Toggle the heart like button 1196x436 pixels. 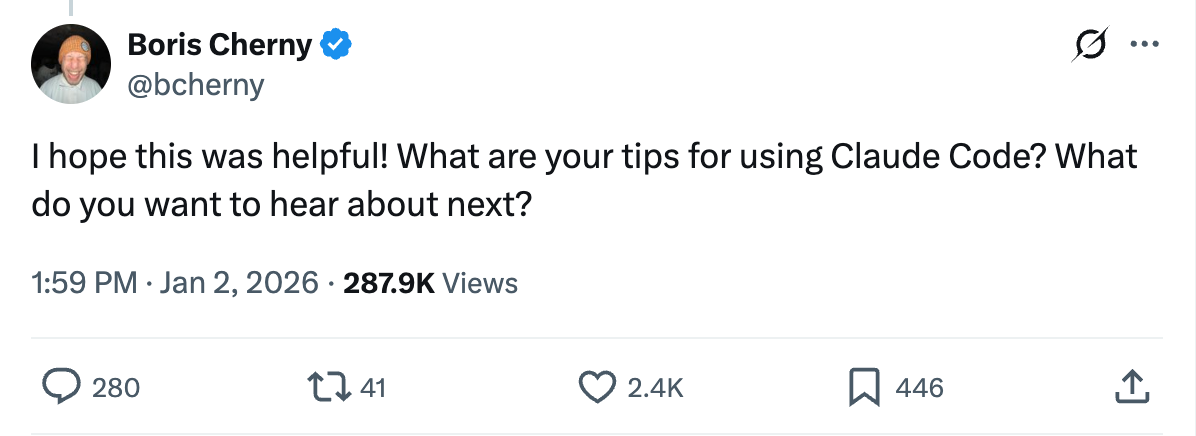click(597, 386)
